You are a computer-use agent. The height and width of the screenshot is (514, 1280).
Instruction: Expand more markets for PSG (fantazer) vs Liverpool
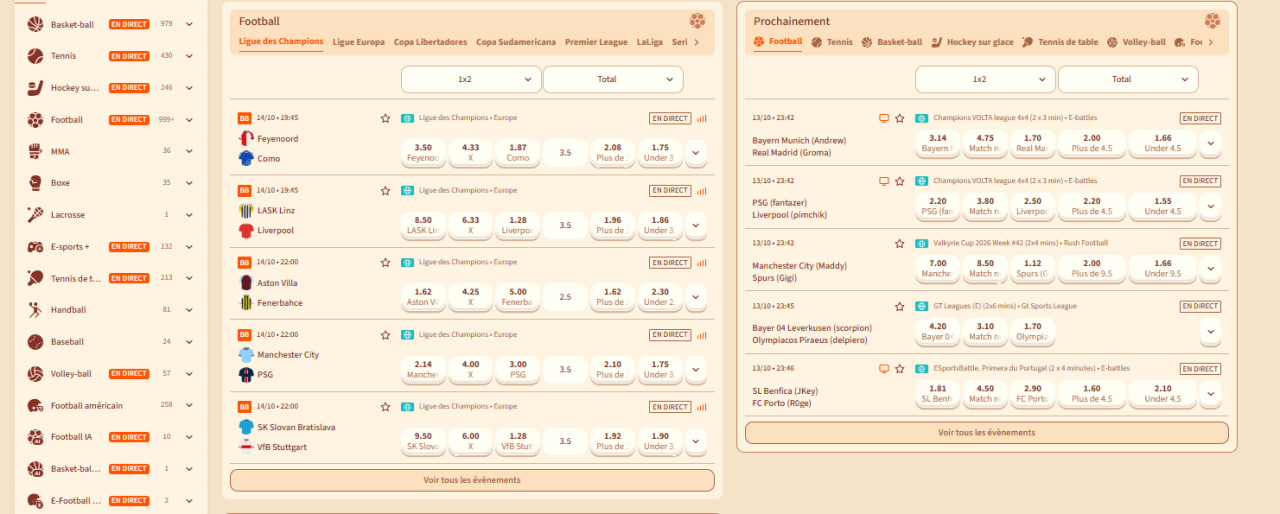point(1211,206)
